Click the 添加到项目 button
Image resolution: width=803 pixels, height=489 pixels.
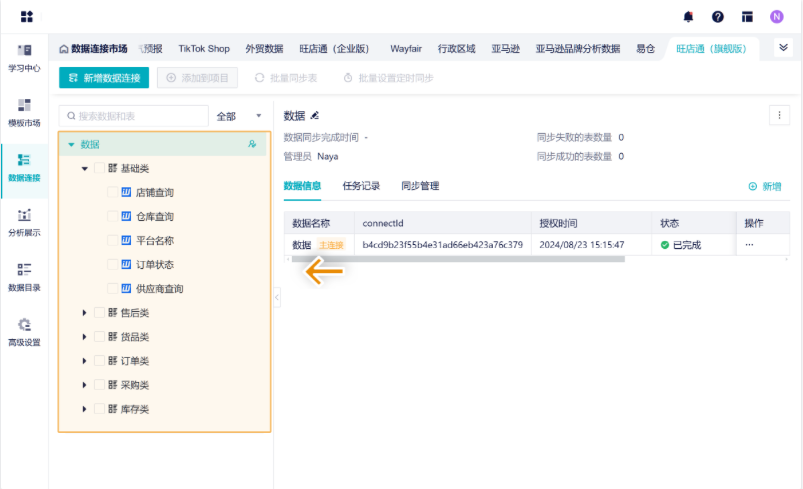[197, 78]
